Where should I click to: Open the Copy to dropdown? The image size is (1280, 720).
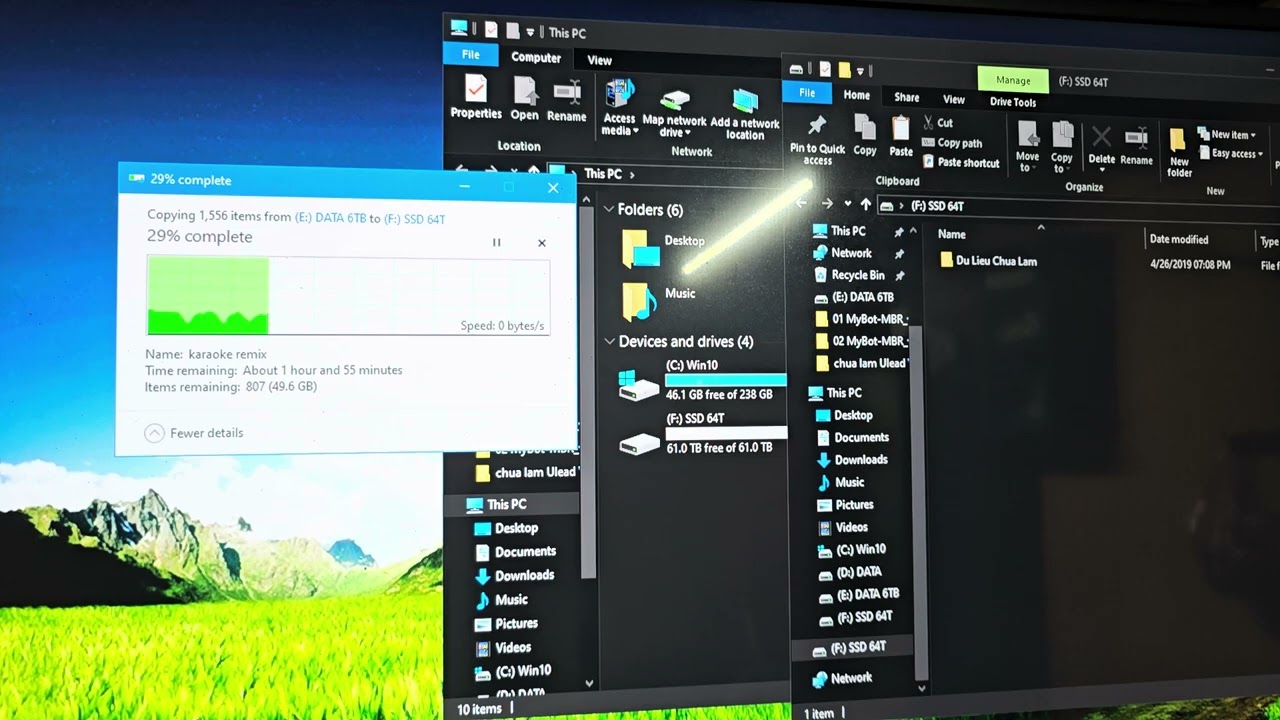pyautogui.click(x=1062, y=147)
